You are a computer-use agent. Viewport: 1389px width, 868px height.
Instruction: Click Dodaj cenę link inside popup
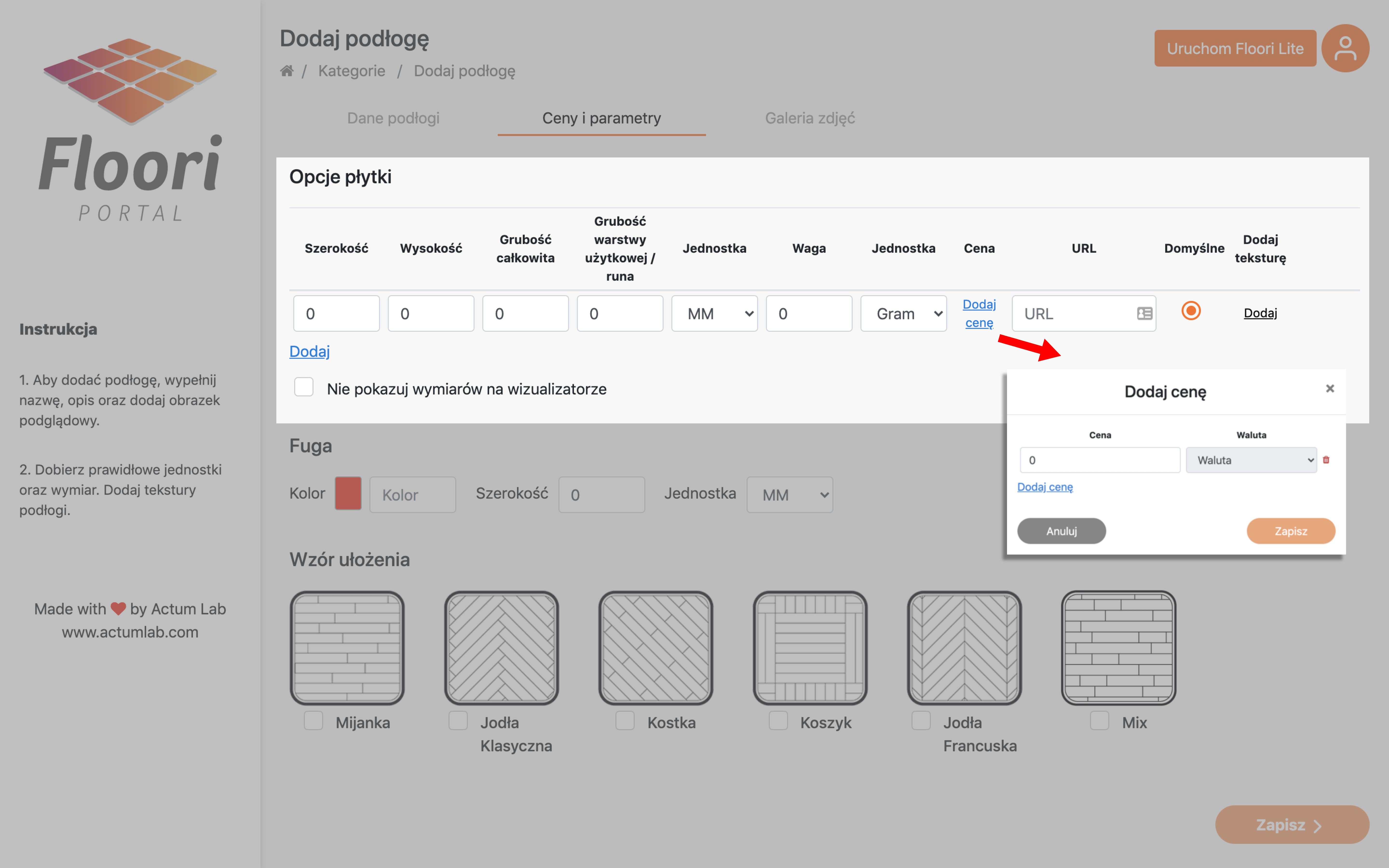click(1045, 487)
